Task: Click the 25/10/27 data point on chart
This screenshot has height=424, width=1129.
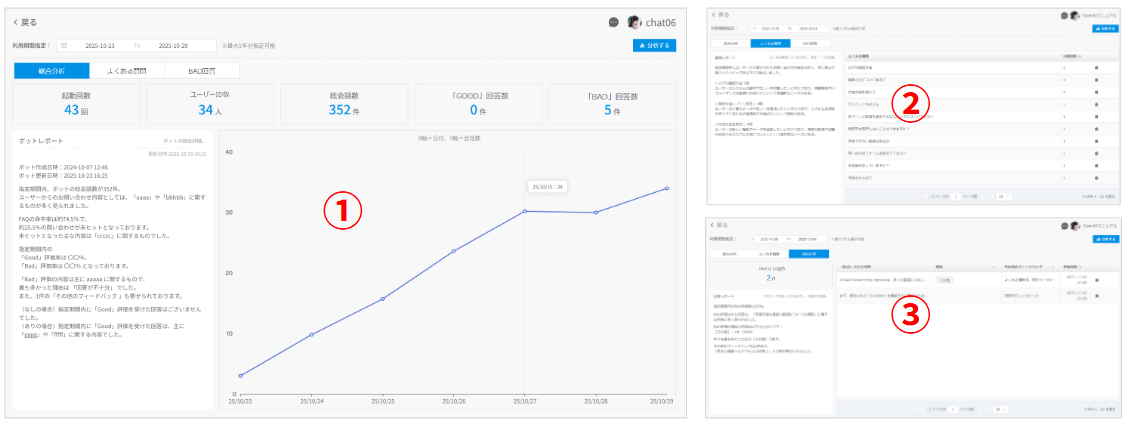Action: coord(524,211)
